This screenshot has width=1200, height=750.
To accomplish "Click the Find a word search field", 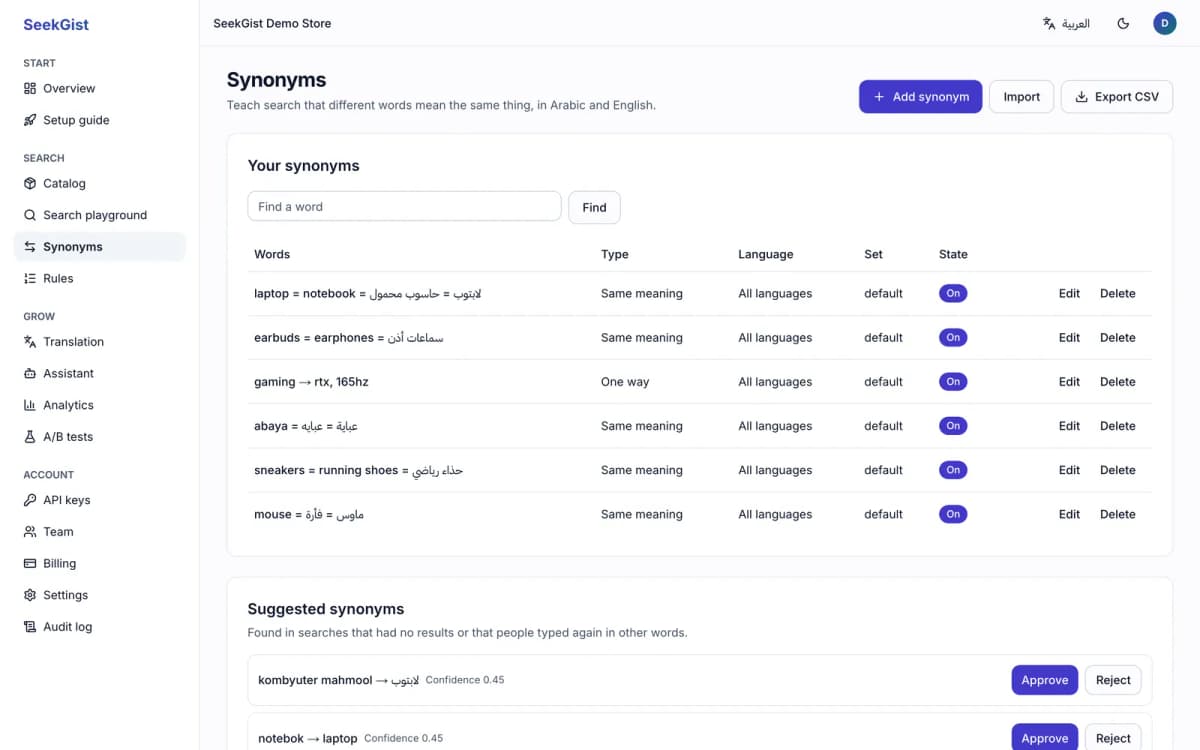I will [404, 207].
